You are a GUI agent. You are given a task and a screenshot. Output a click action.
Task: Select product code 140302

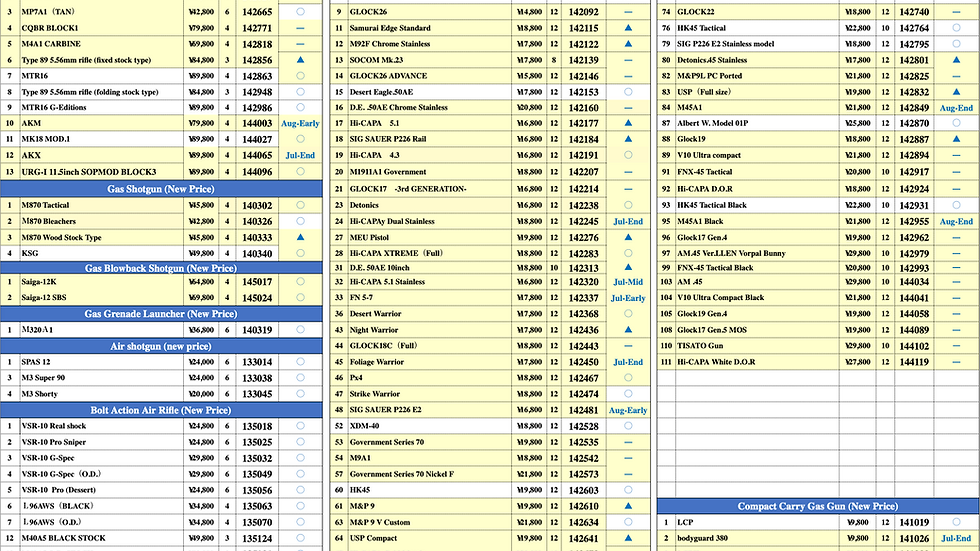pyautogui.click(x=258, y=205)
